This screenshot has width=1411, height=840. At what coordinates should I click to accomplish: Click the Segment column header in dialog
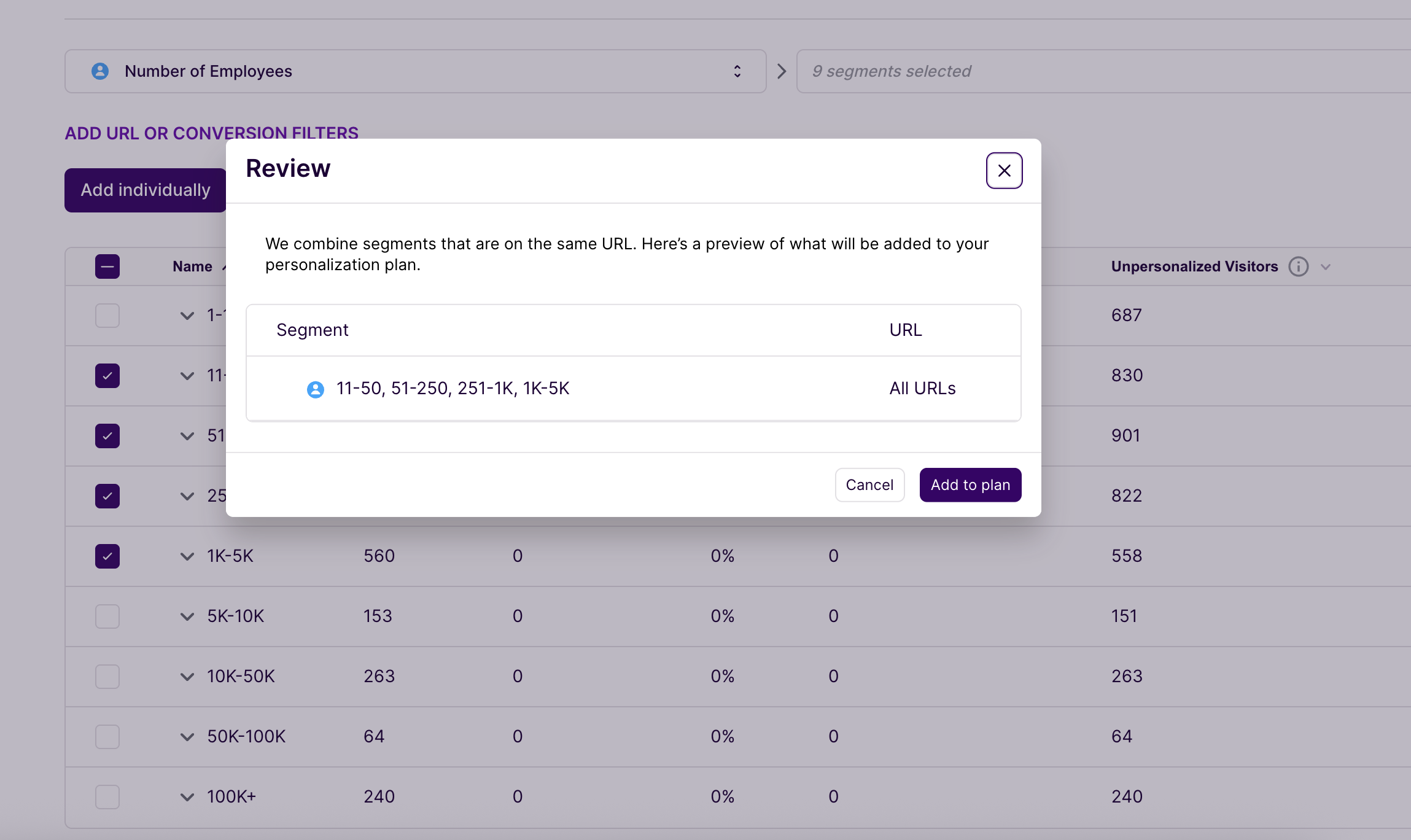[313, 330]
